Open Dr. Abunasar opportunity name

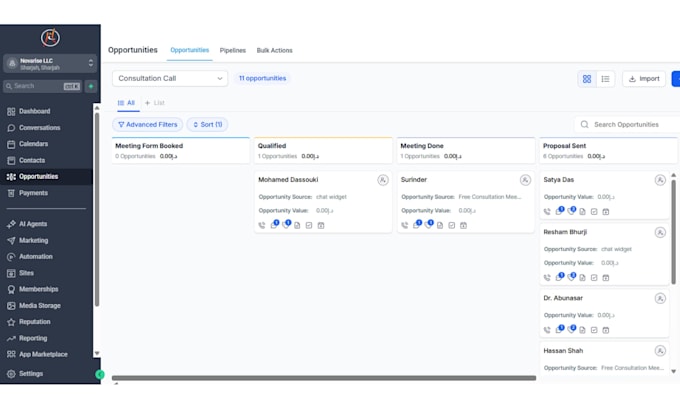coord(563,298)
